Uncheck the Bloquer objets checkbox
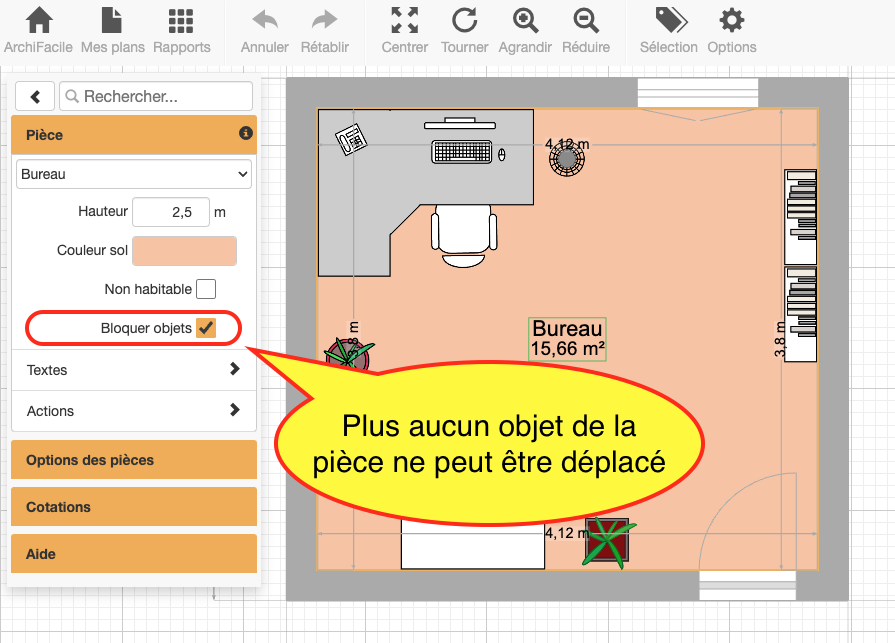 (206, 327)
